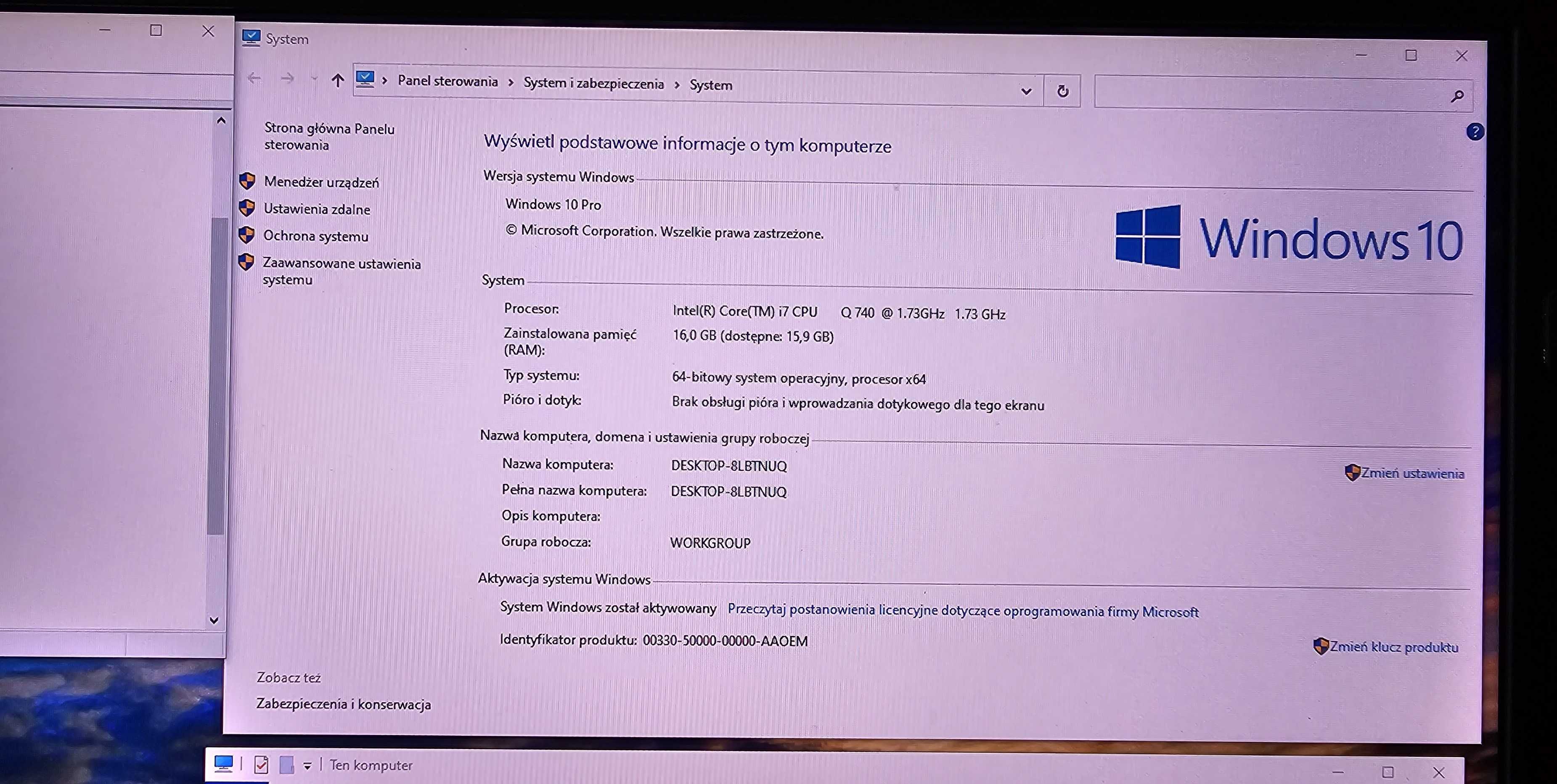
Task: Open Ustawienia zdalne link
Action: [317, 209]
